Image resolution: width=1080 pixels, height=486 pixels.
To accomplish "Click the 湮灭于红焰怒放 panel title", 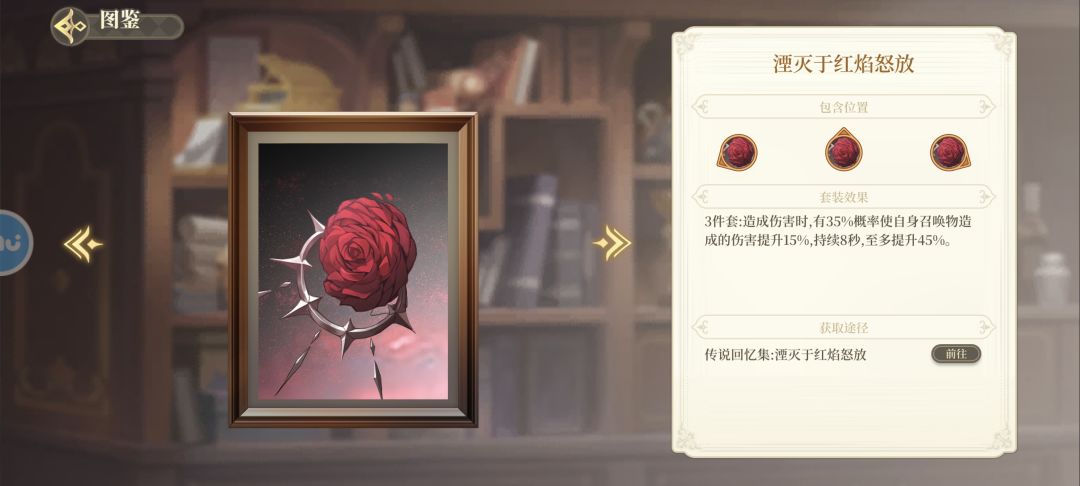I will click(x=843, y=64).
